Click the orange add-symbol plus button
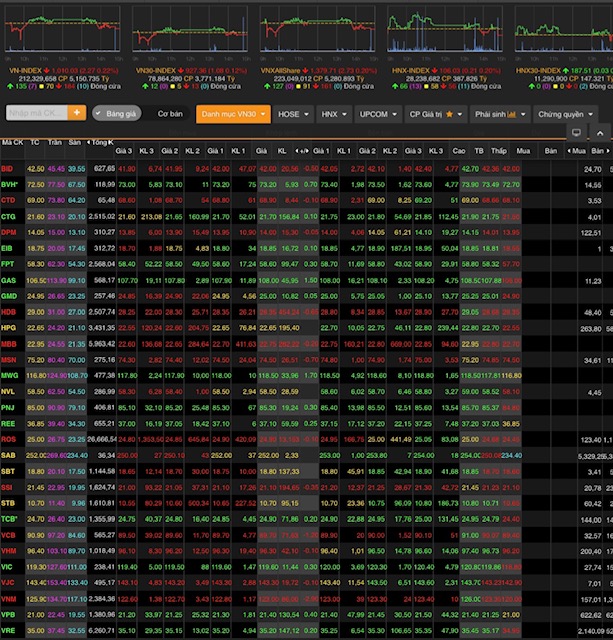This screenshot has height=640, width=613. click(78, 114)
